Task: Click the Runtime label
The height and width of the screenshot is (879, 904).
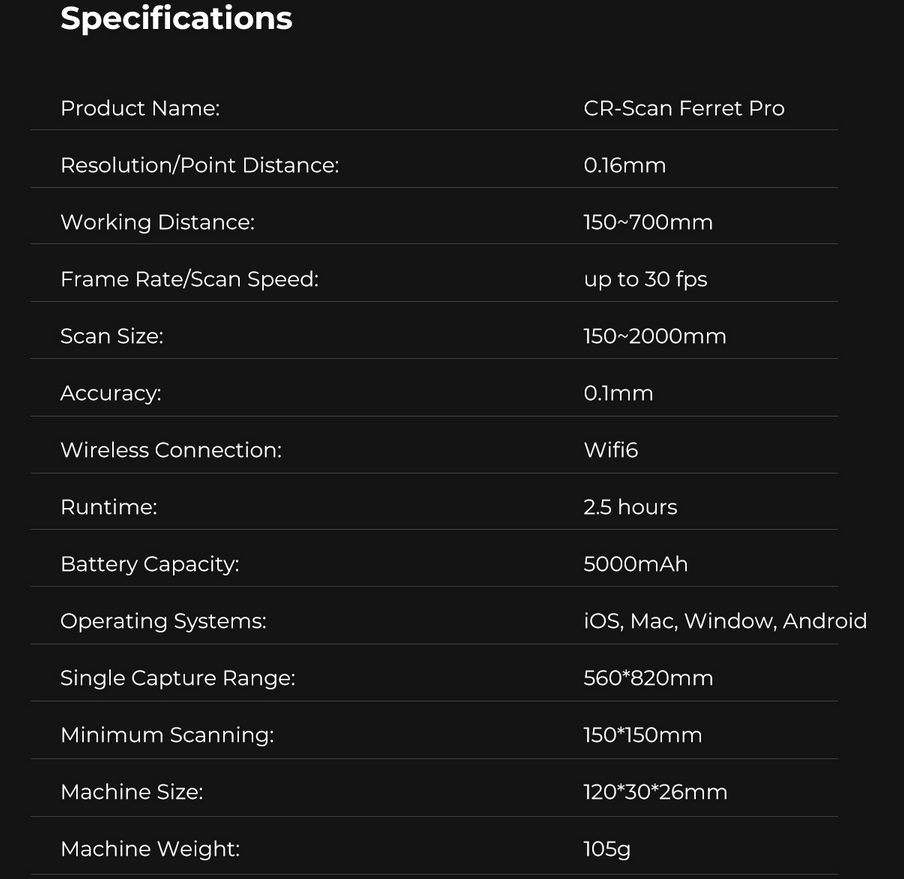Action: click(109, 507)
